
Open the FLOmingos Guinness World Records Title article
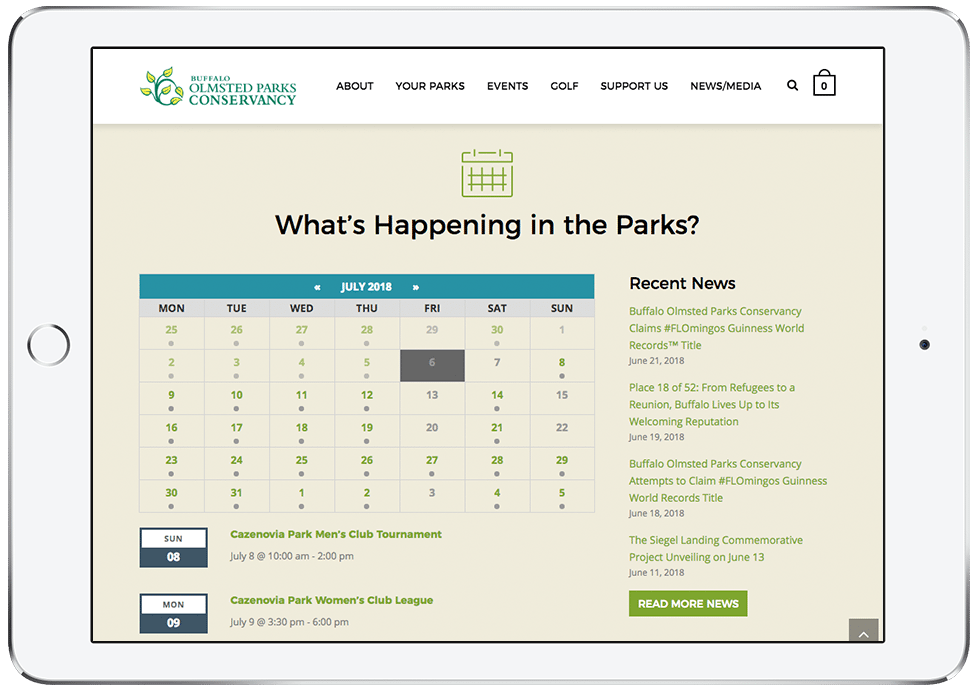(716, 328)
